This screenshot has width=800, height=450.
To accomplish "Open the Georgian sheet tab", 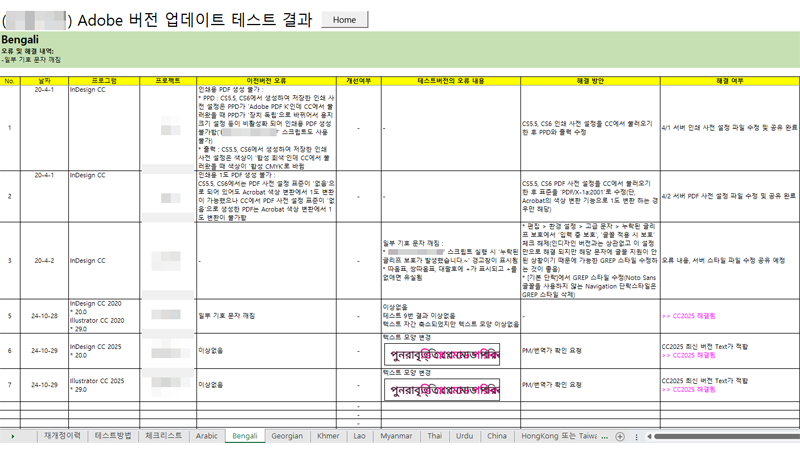I will [287, 437].
